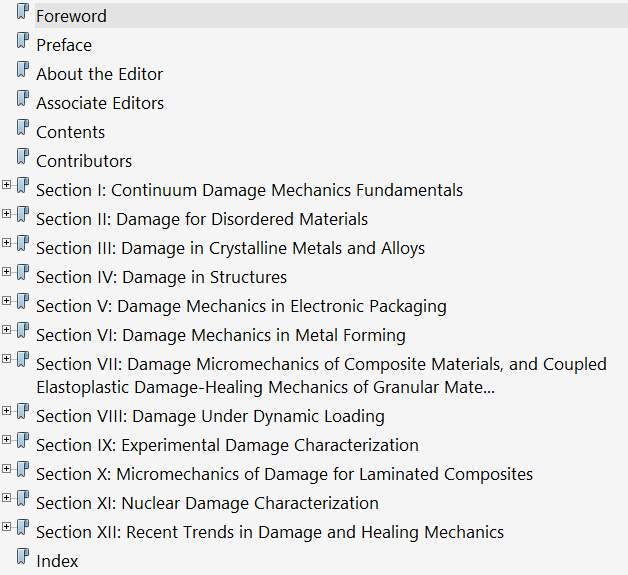Expand Section III Crystalline Metals and Alloys
Viewport: 628px width, 575px height.
pos(7,243)
